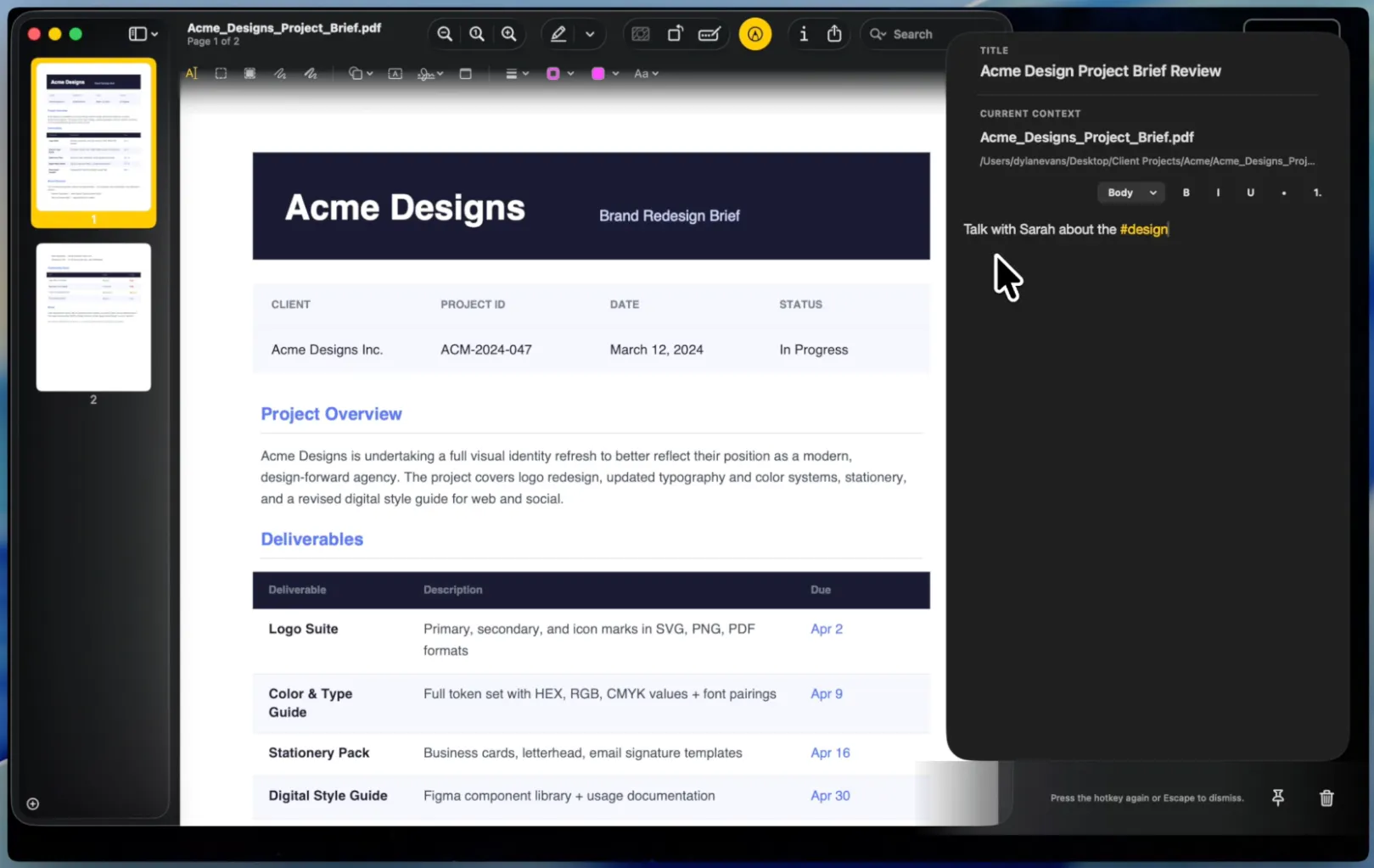Delete the note with trash icon
The height and width of the screenshot is (868, 1374).
tap(1326, 798)
